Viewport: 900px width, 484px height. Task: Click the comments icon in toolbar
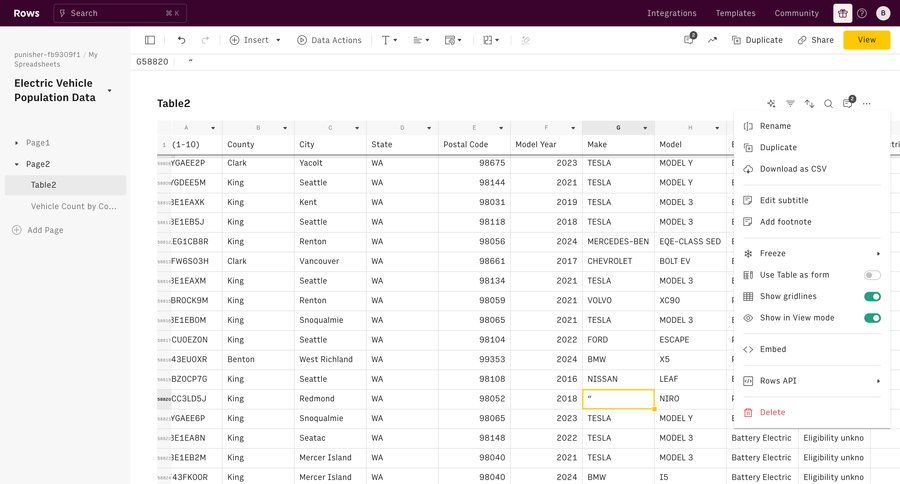click(x=689, y=40)
